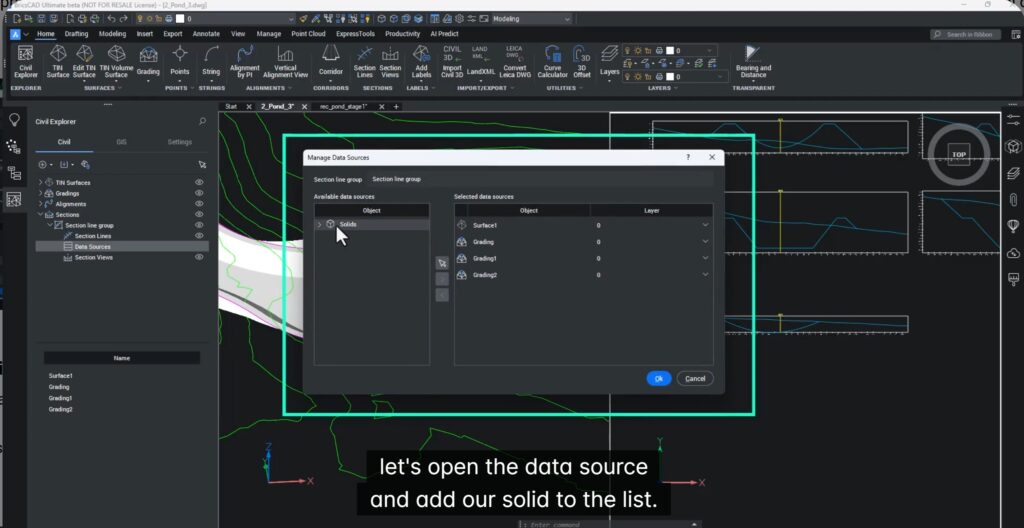This screenshot has height=528, width=1024.
Task: Expand the Gradings tree node
Action: 40,193
